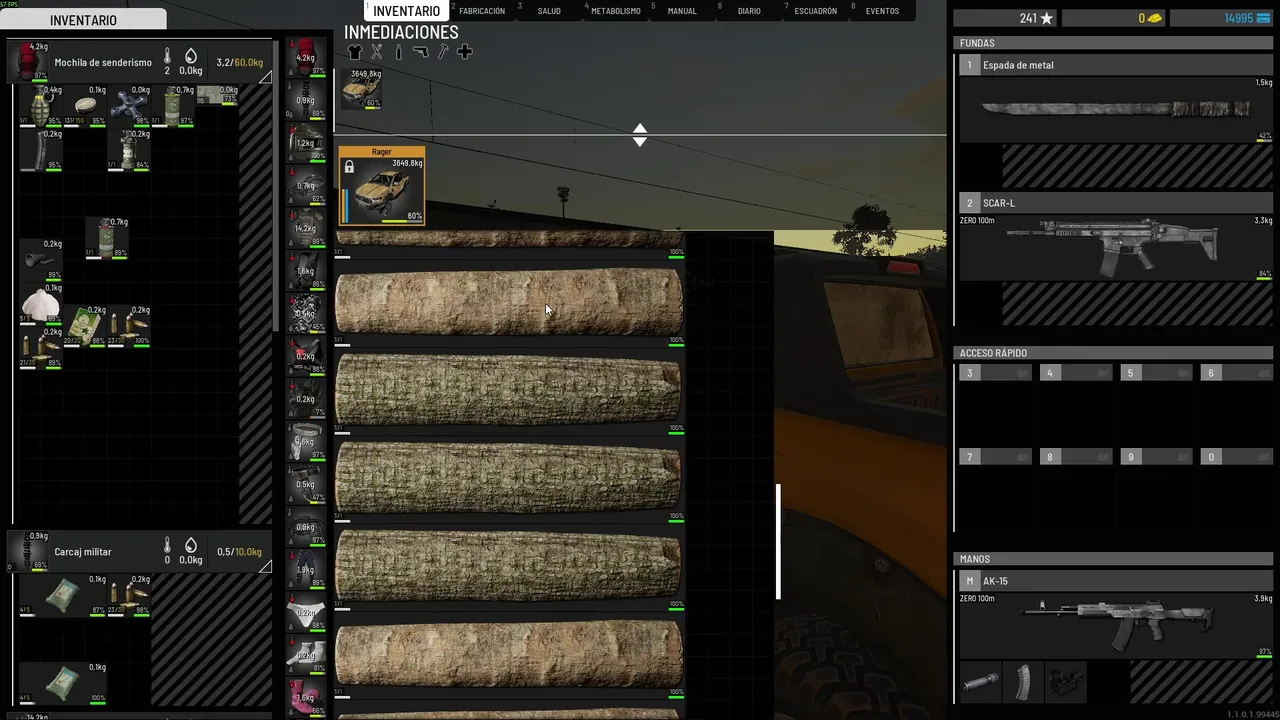Click Carcaj militar quiver header icon

pyautogui.click(x=28, y=551)
